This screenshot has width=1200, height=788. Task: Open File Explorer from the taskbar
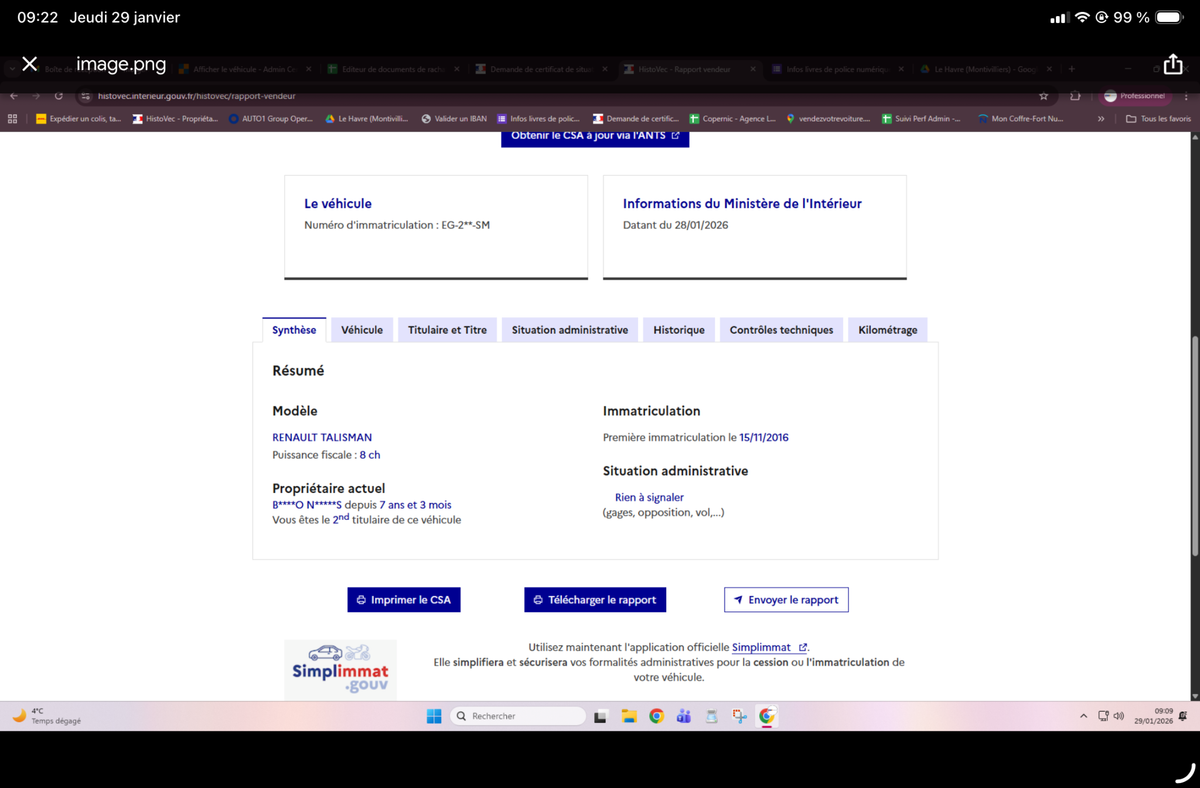629,716
